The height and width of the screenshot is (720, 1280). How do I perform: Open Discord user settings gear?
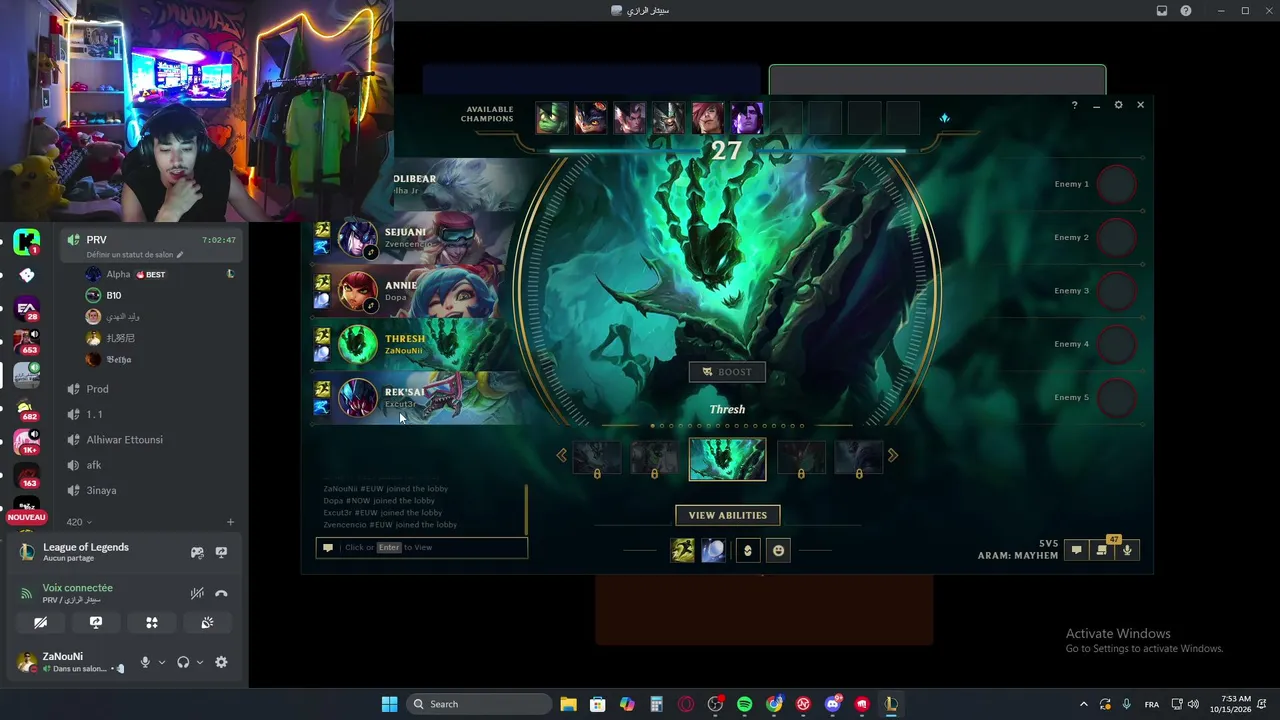coord(221,662)
